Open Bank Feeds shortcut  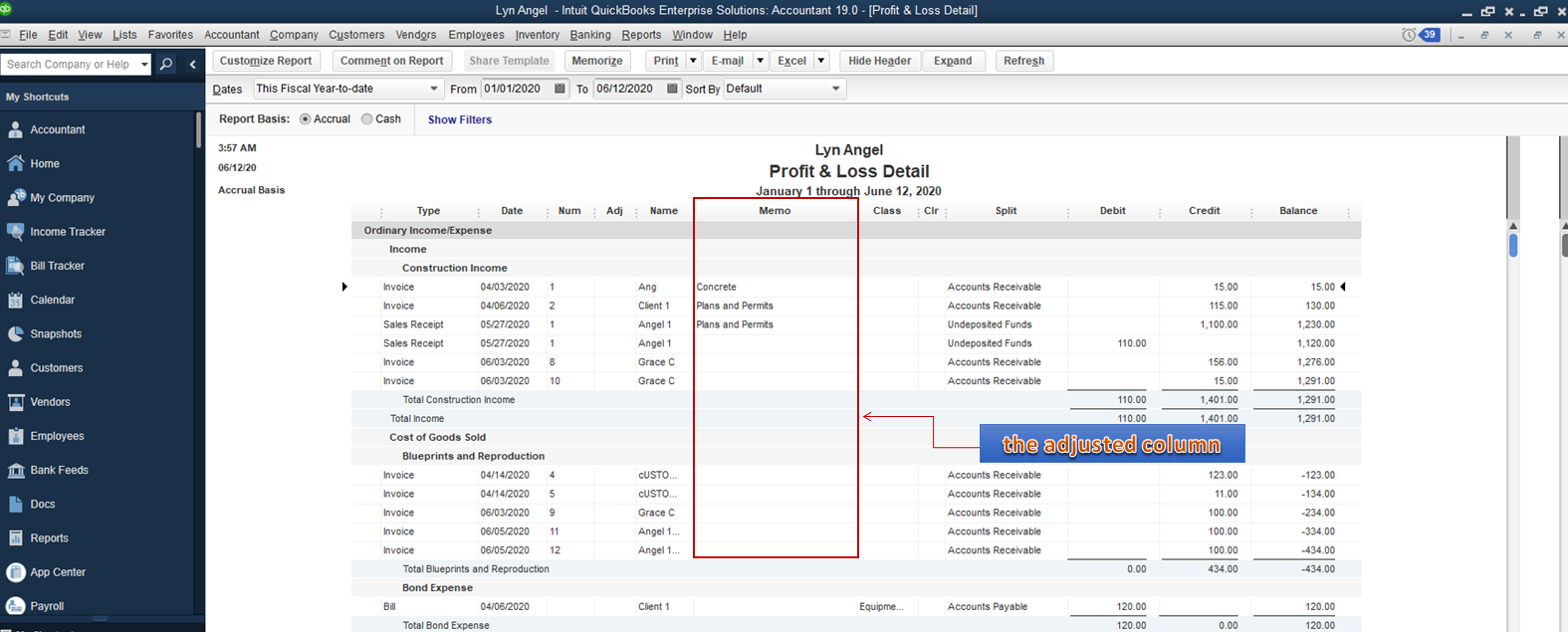[x=59, y=470]
